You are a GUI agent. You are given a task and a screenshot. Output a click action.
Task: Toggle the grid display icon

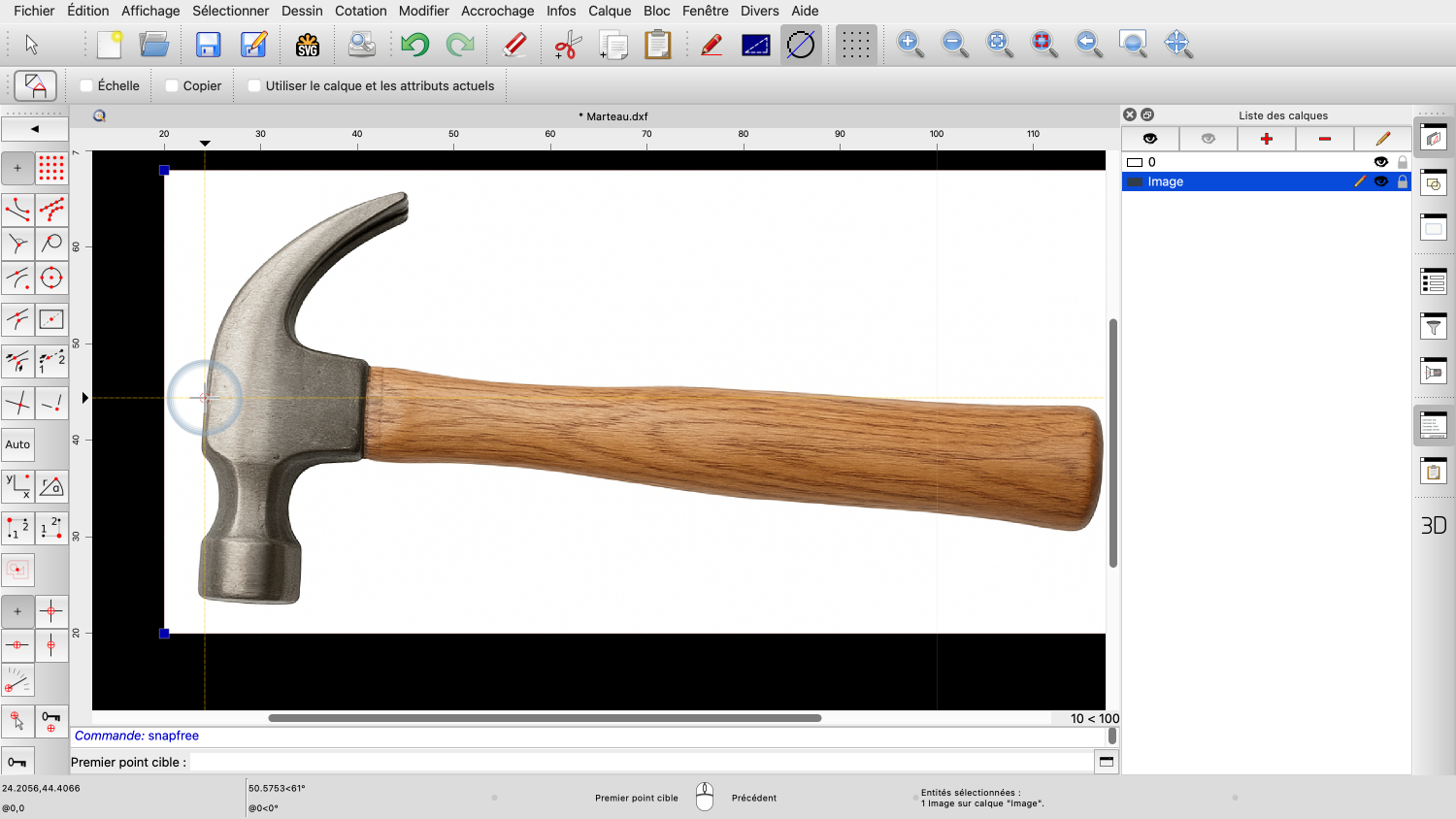pyautogui.click(x=855, y=45)
